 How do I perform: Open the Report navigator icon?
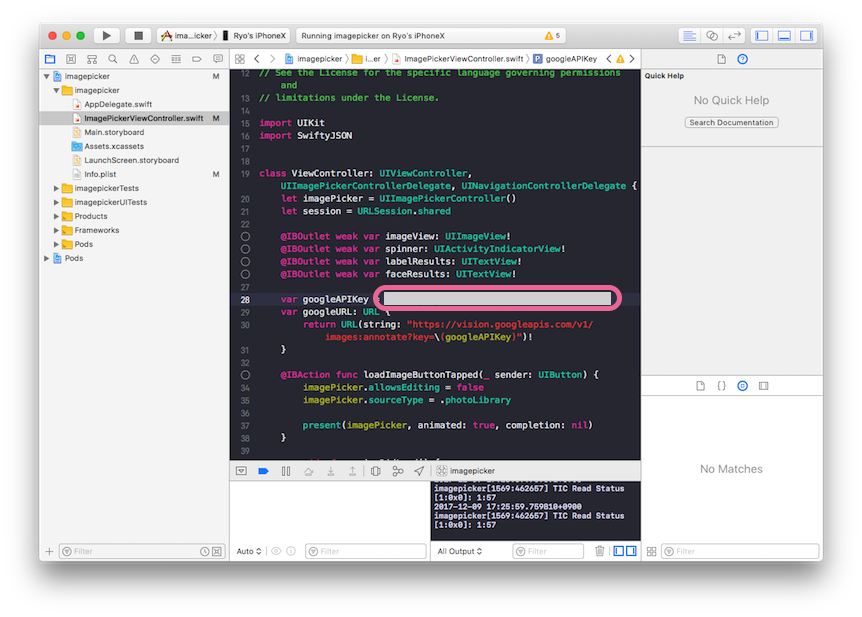(x=218, y=59)
